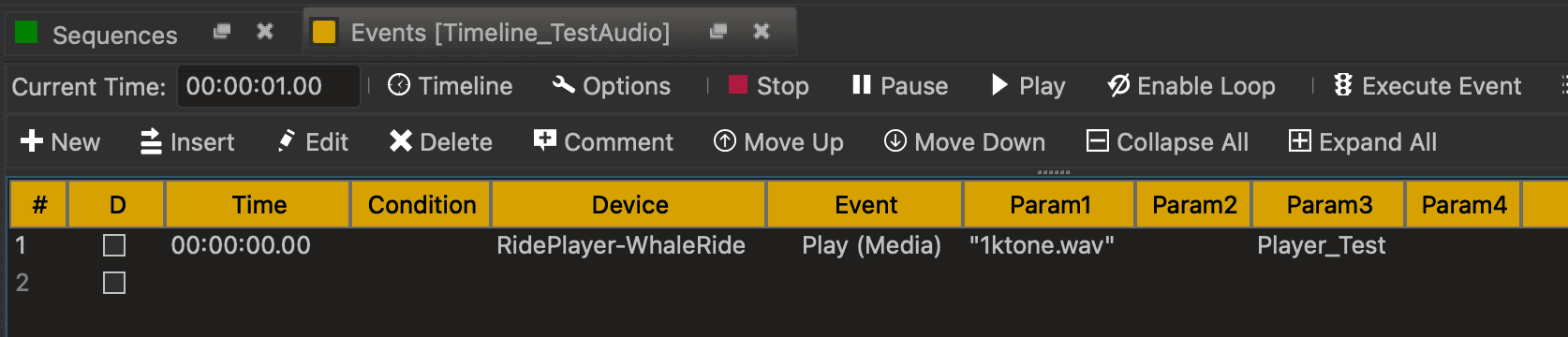Pause the timeline playback

900,86
